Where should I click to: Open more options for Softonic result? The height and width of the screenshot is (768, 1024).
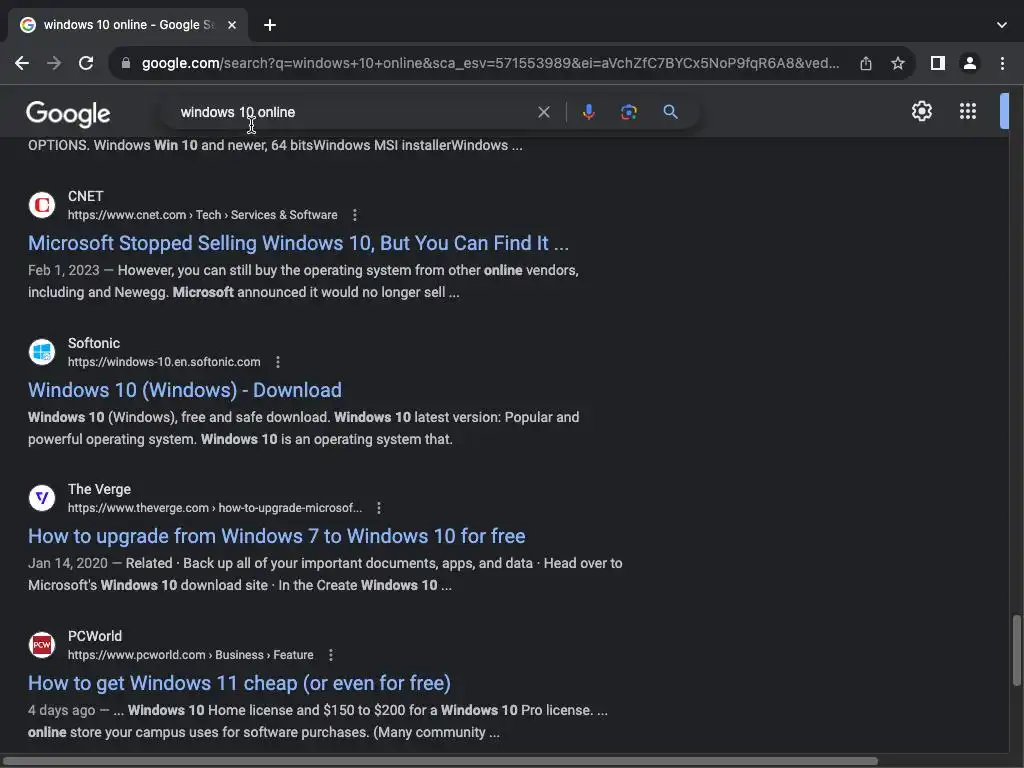click(278, 362)
